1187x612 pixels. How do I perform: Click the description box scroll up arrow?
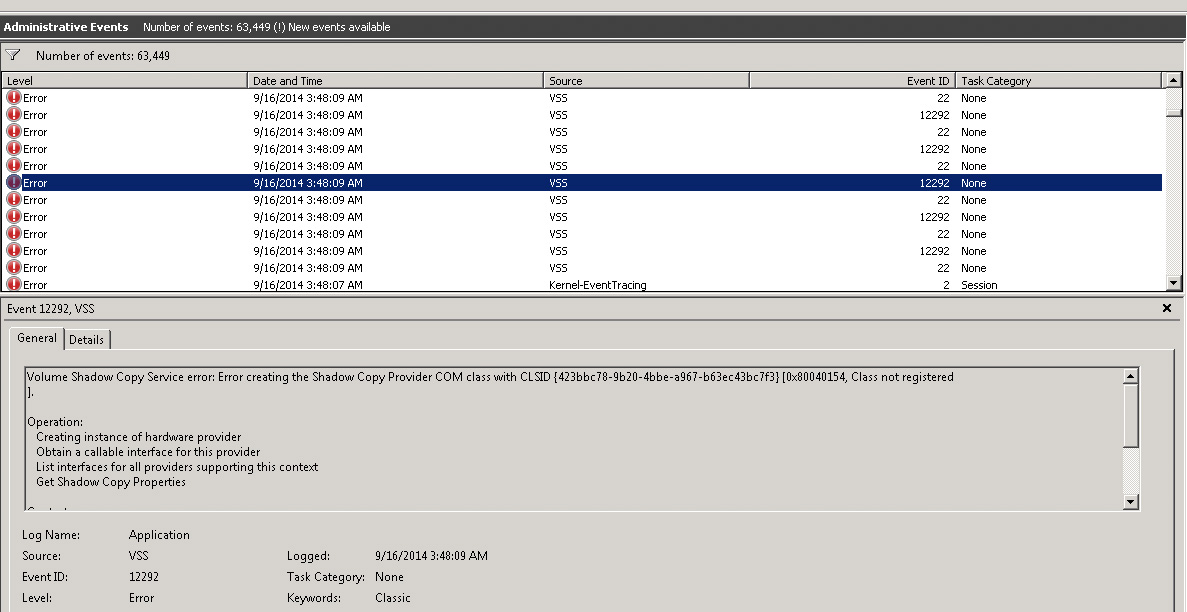click(x=1131, y=377)
